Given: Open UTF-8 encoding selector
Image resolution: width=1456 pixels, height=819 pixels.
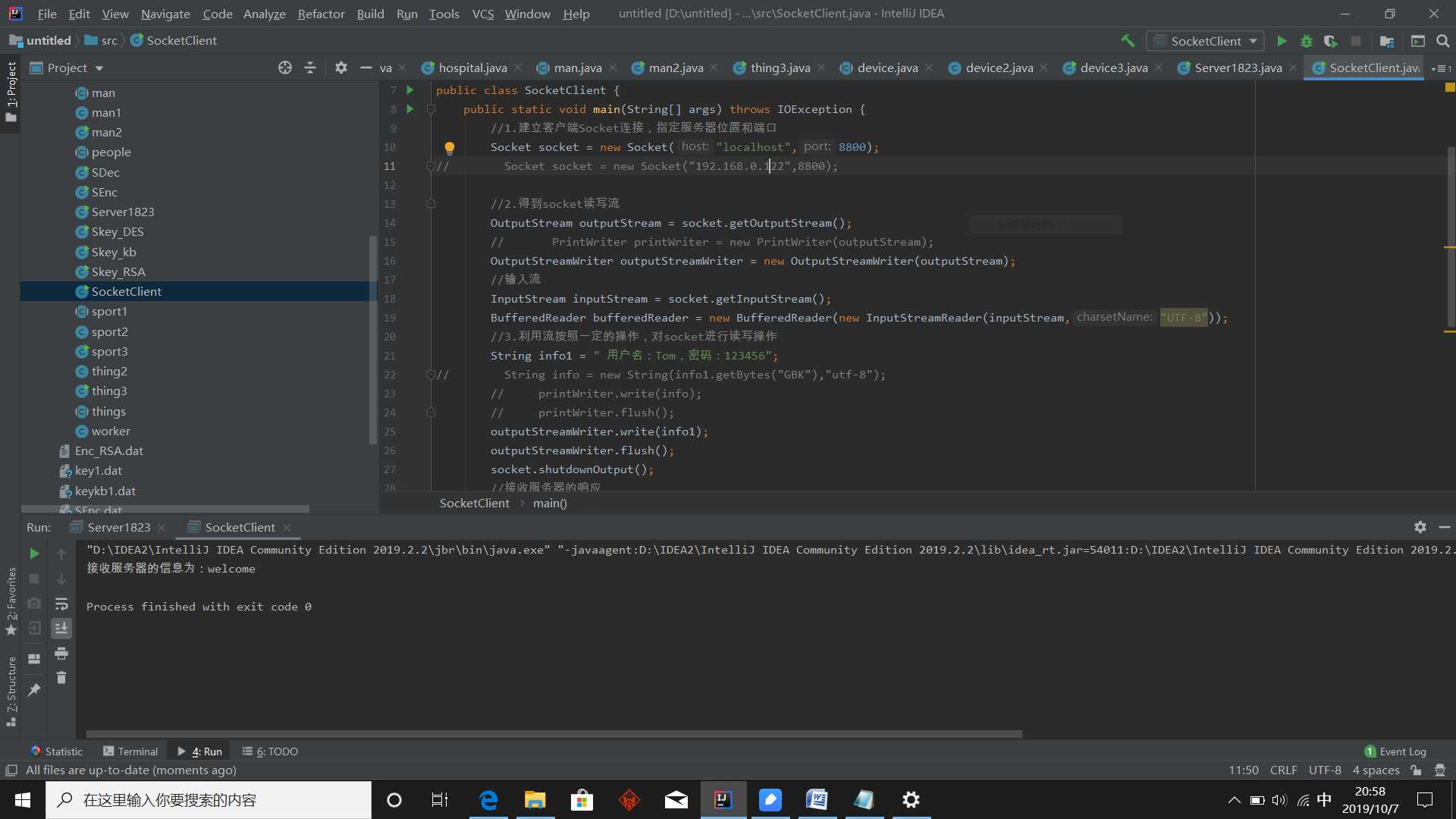Looking at the screenshot, I should [x=1325, y=770].
